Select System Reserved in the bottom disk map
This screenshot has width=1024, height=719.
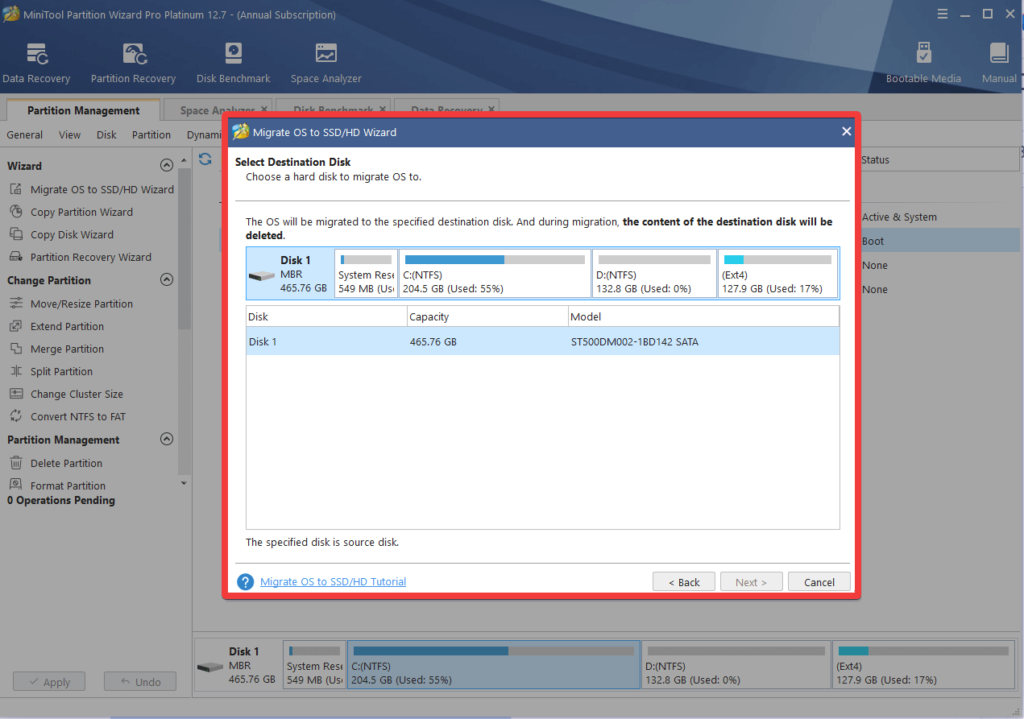click(x=314, y=665)
